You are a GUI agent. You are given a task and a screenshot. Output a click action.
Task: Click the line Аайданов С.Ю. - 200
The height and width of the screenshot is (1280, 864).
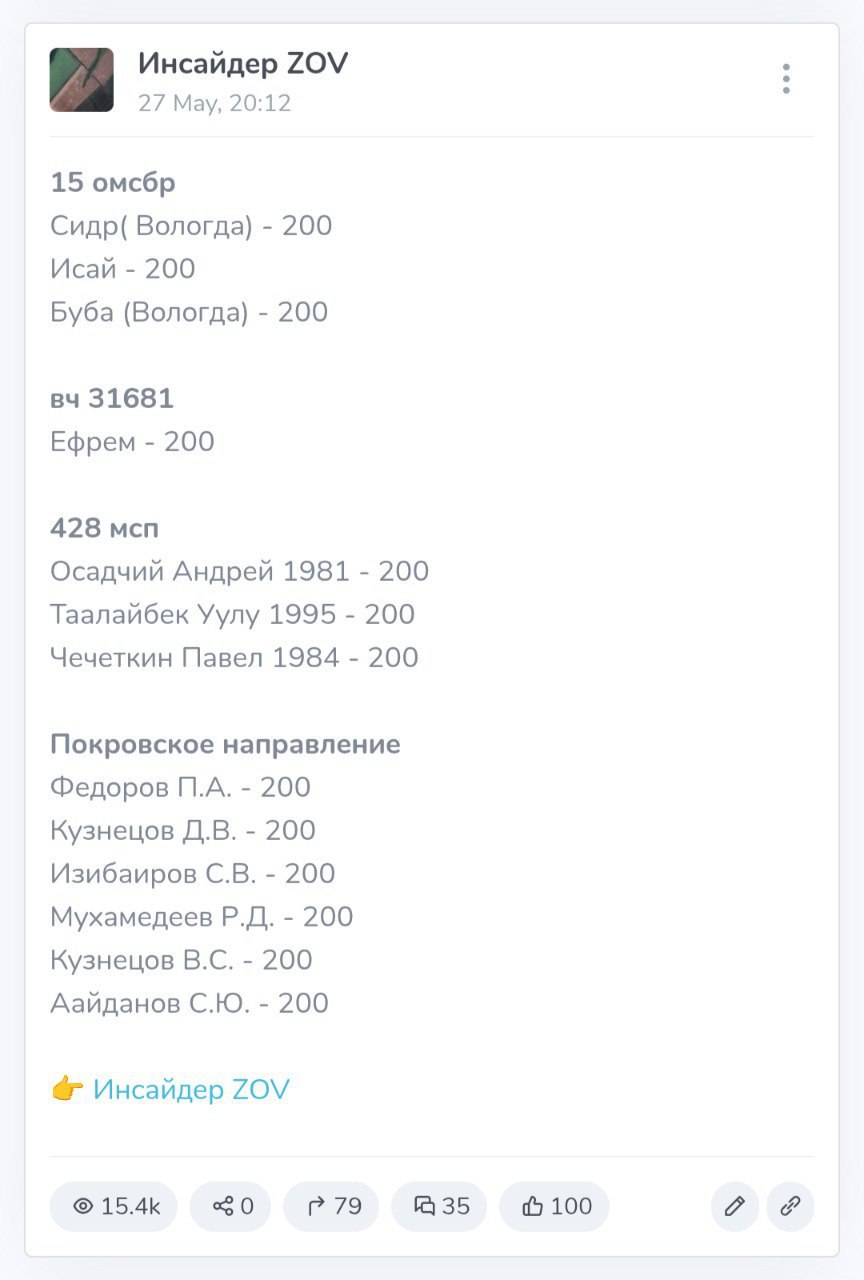[x=189, y=1003]
